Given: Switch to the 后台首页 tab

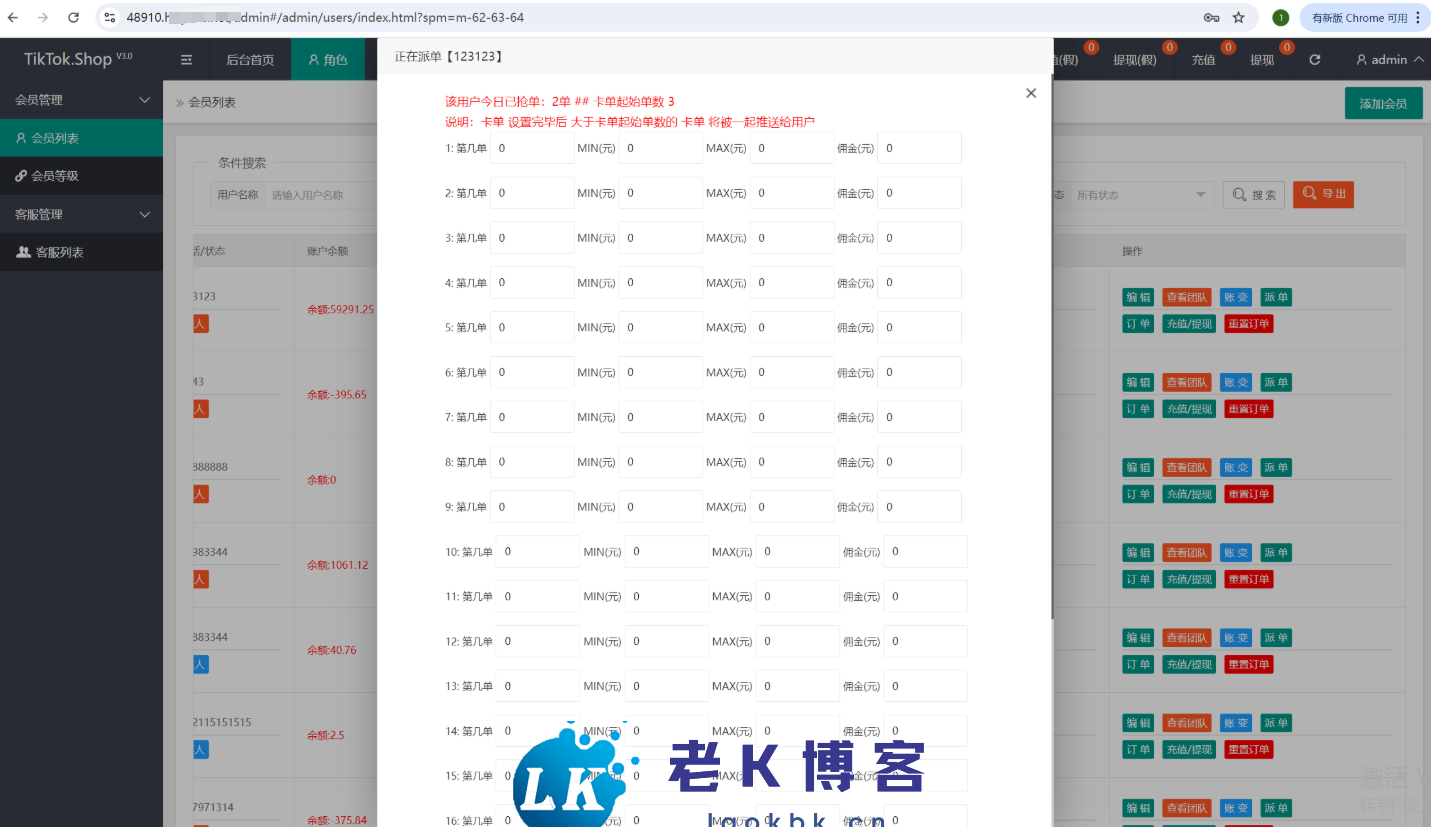Looking at the screenshot, I should pos(250,60).
